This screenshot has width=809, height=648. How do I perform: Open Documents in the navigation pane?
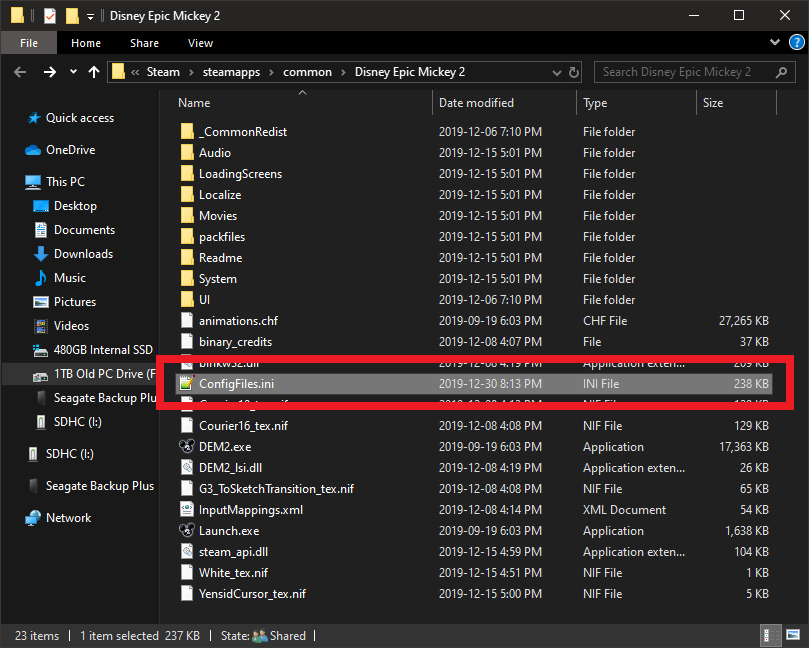tap(84, 230)
